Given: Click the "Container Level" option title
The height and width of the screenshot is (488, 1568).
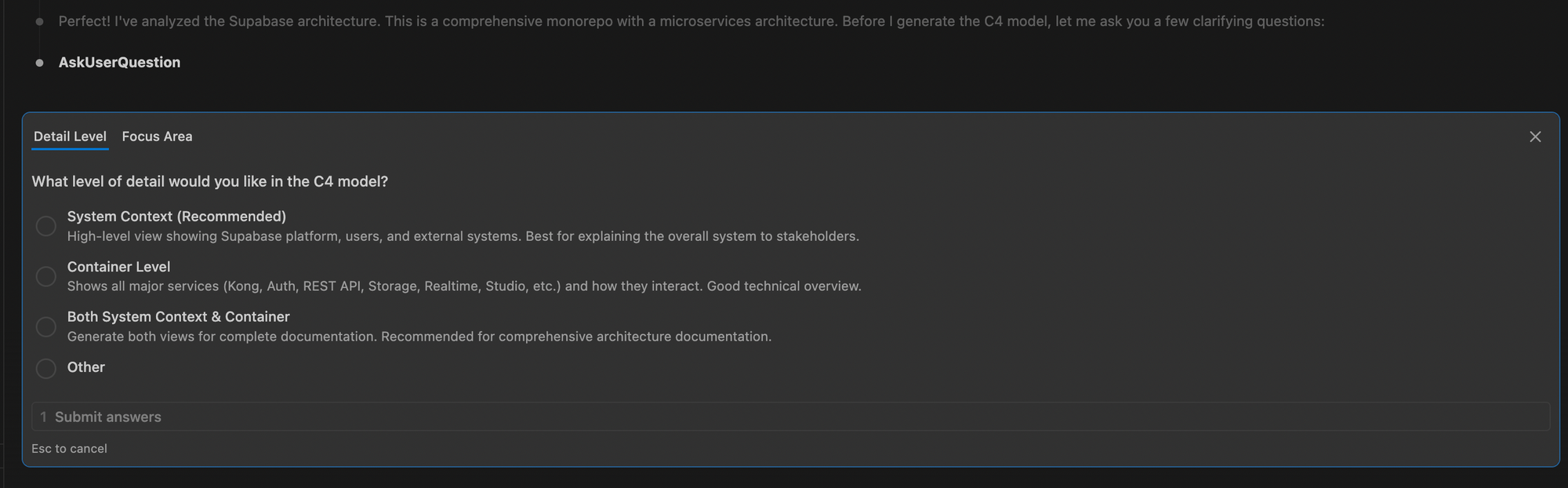Looking at the screenshot, I should [118, 267].
